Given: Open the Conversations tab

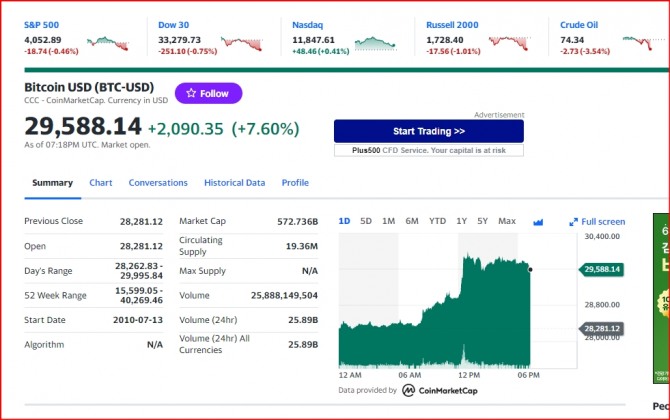Looking at the screenshot, I should 158,183.
